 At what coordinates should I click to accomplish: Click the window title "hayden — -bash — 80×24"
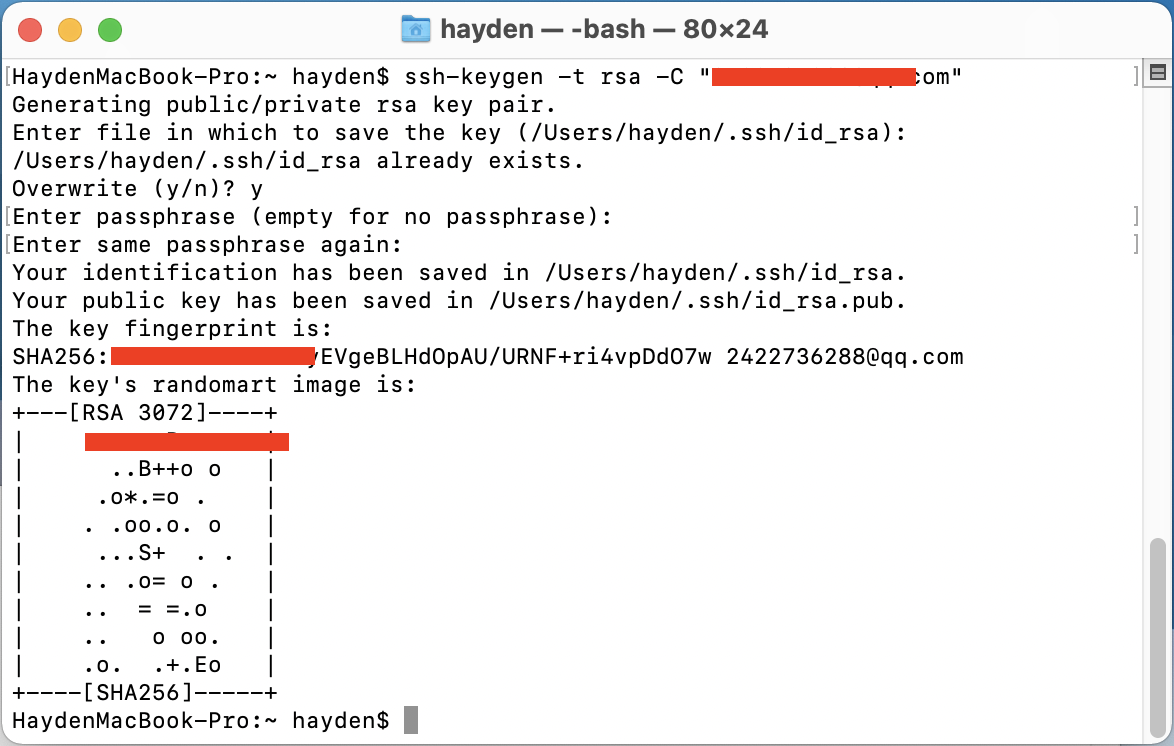[x=603, y=29]
